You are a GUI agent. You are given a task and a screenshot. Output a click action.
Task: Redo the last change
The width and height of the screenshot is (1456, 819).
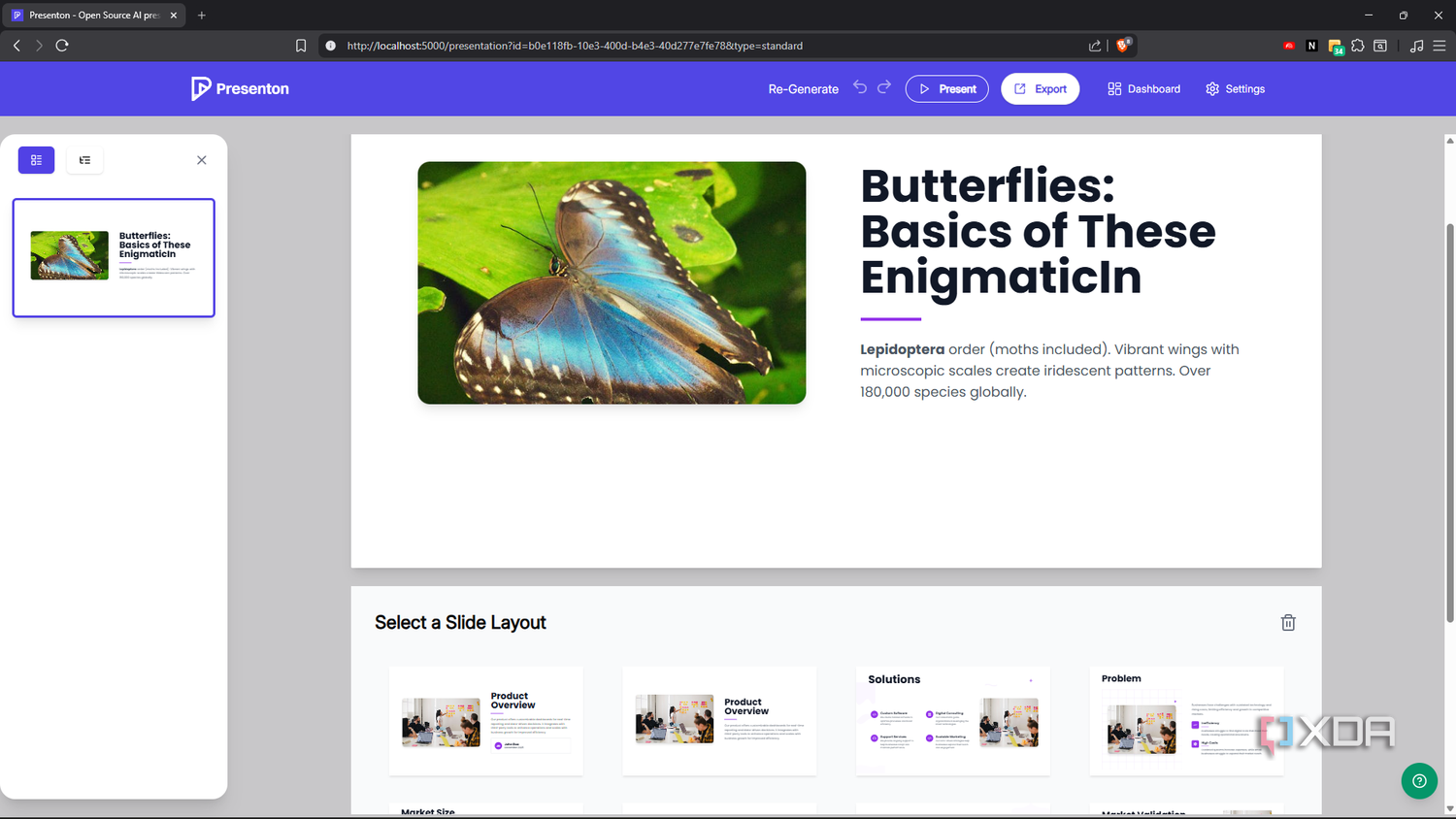click(884, 87)
